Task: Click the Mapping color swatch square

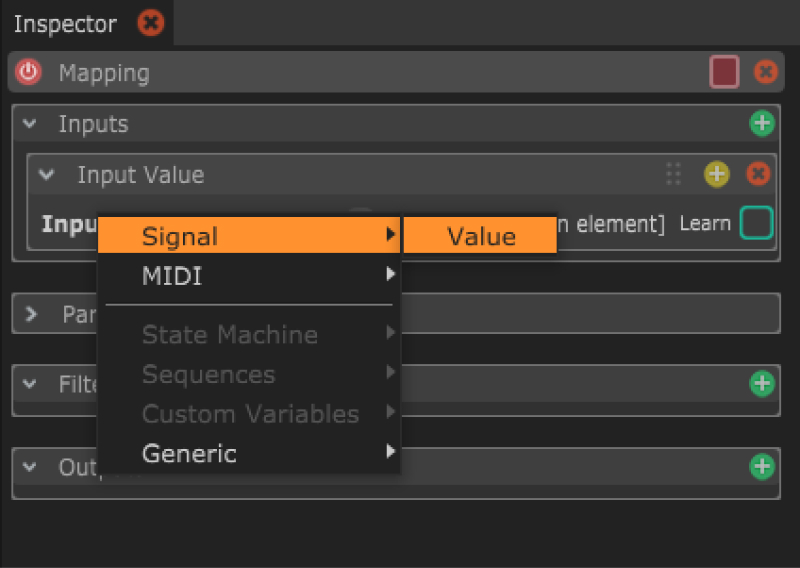Action: [x=724, y=73]
